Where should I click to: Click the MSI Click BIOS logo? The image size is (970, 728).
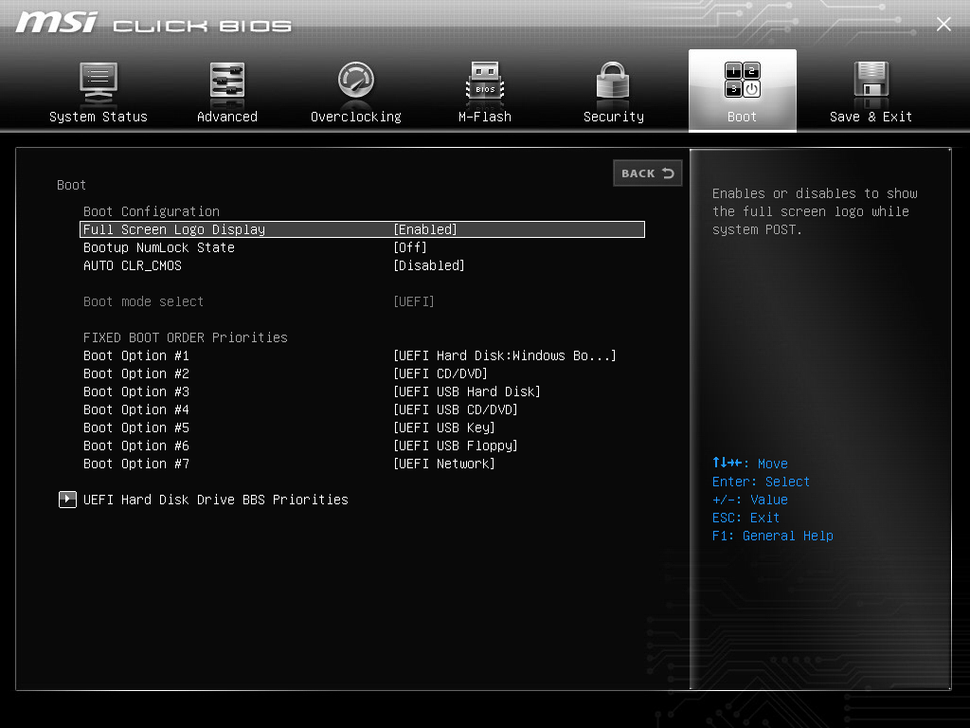[x=153, y=23]
